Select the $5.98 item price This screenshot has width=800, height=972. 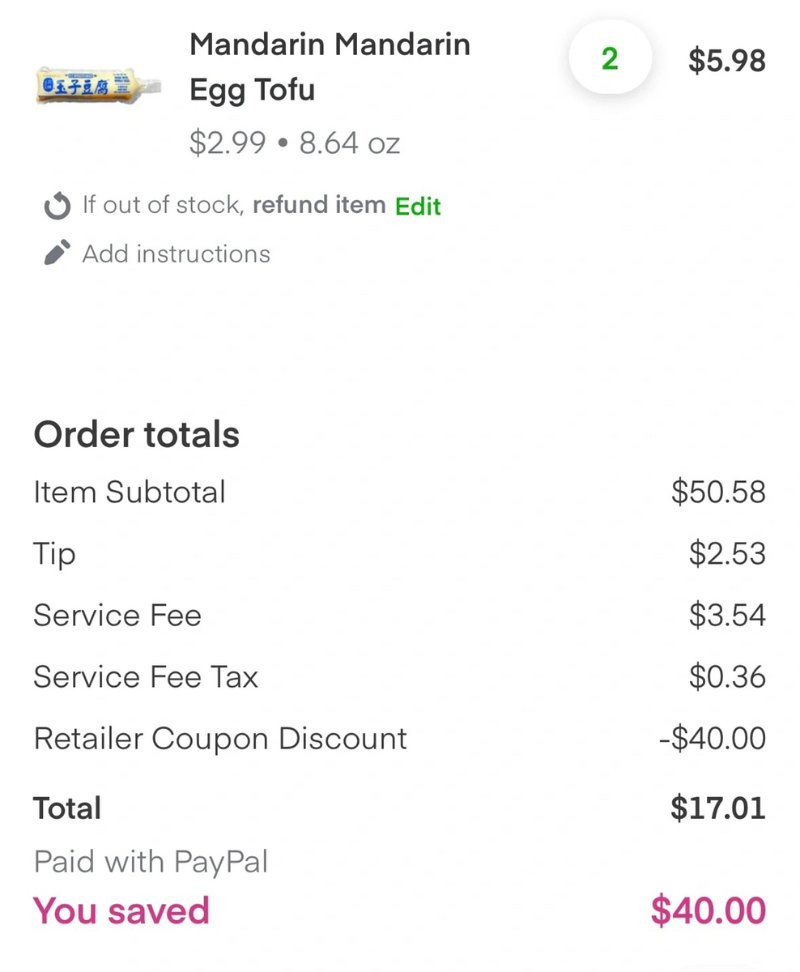point(726,61)
